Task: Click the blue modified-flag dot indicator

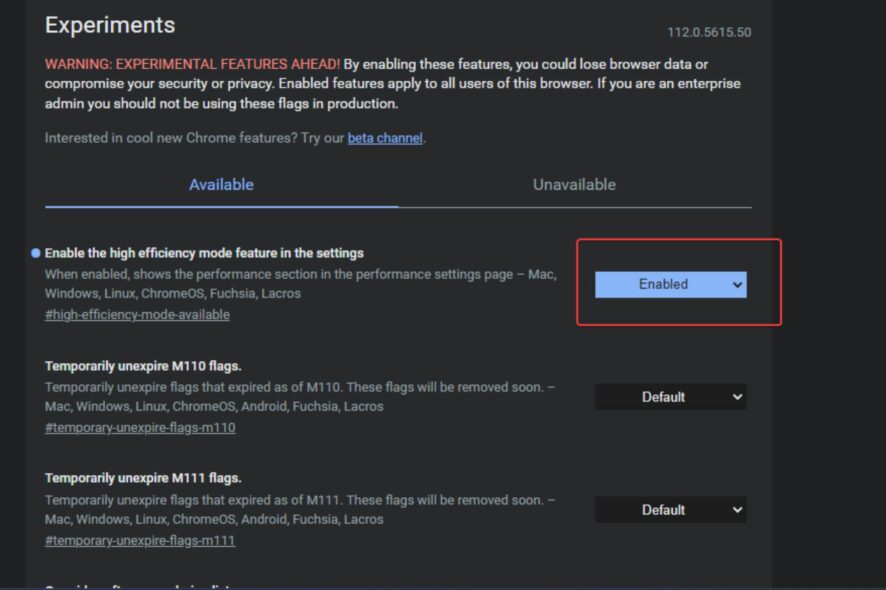Action: (36, 253)
